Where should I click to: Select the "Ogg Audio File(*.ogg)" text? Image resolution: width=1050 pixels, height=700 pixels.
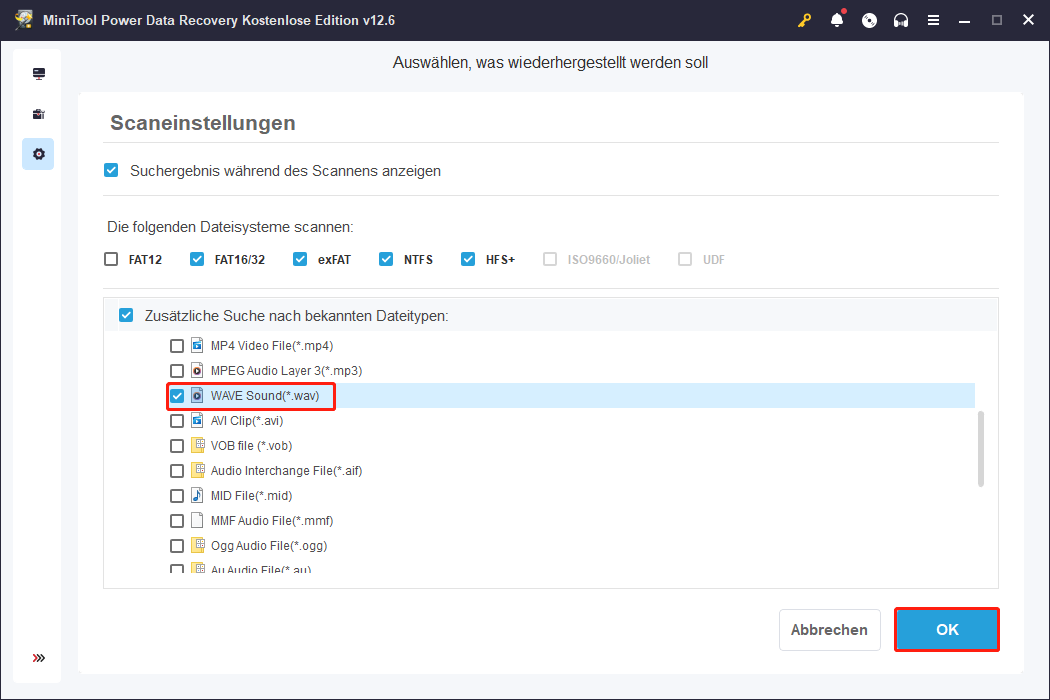point(269,546)
